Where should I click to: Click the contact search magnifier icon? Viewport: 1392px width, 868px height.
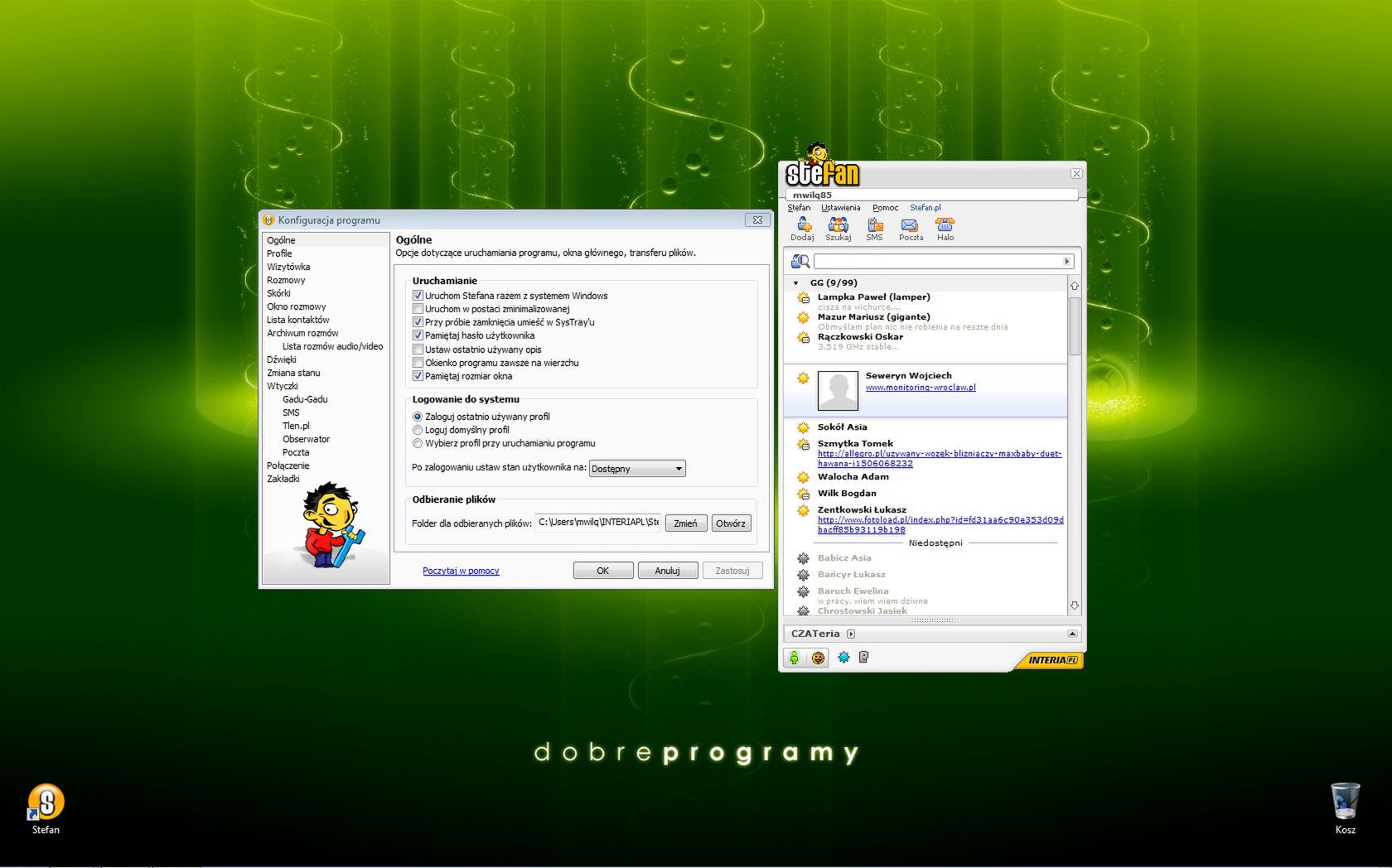pyautogui.click(x=800, y=262)
